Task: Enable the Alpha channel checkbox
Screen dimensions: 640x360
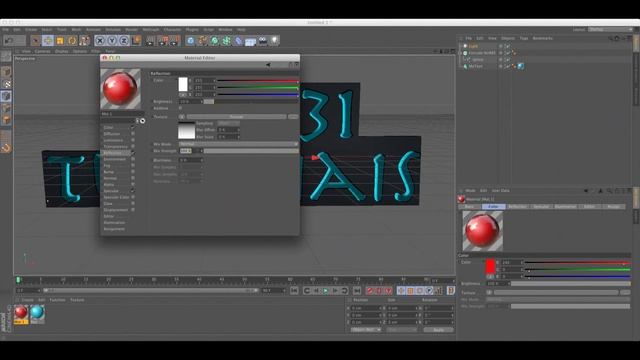Action: [133, 184]
